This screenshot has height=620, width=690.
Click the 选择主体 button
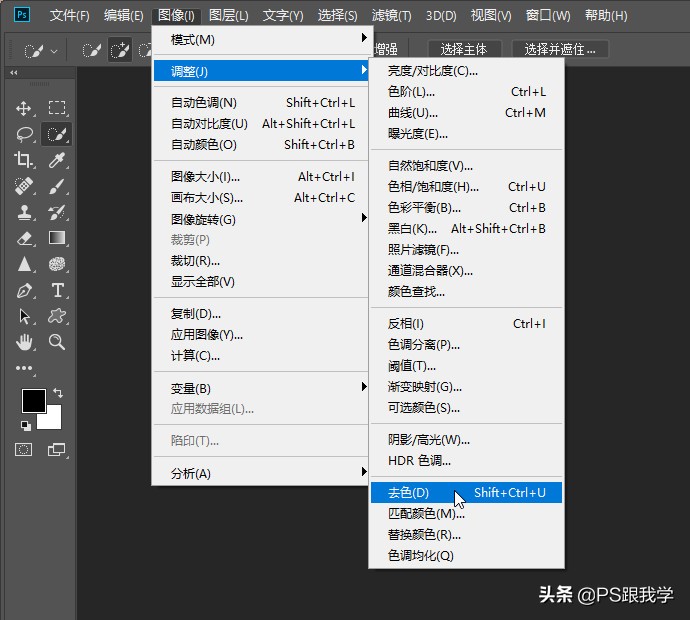click(x=464, y=49)
